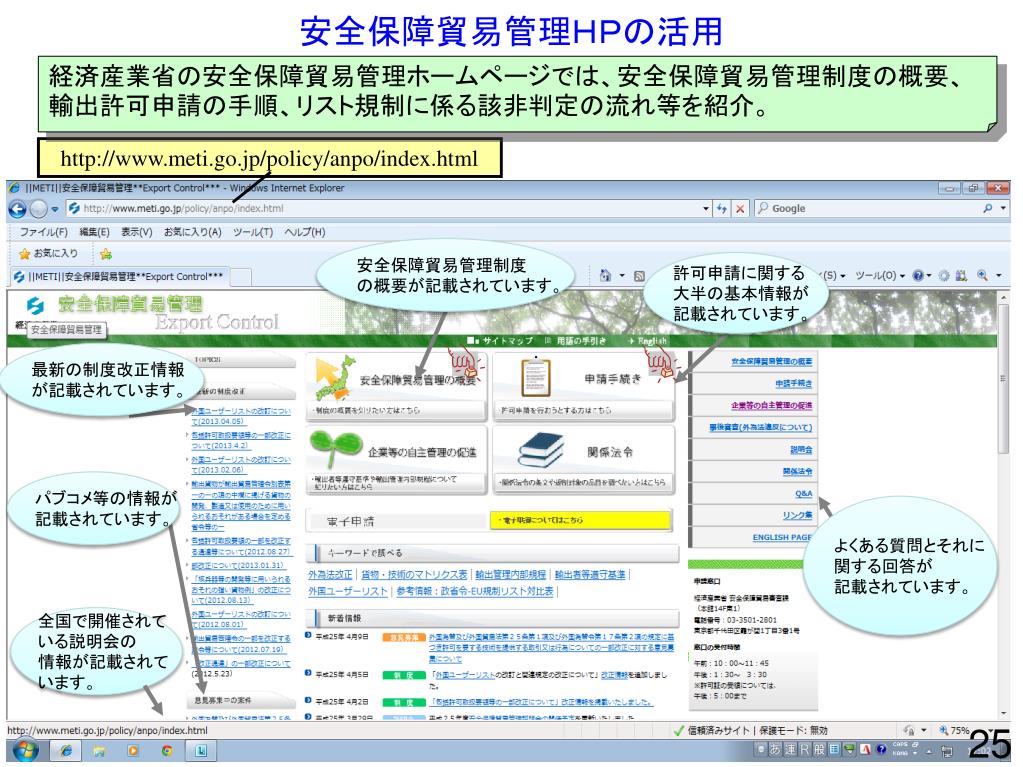
Task: Open the Home icon dropdown arrow
Action: [x=622, y=276]
